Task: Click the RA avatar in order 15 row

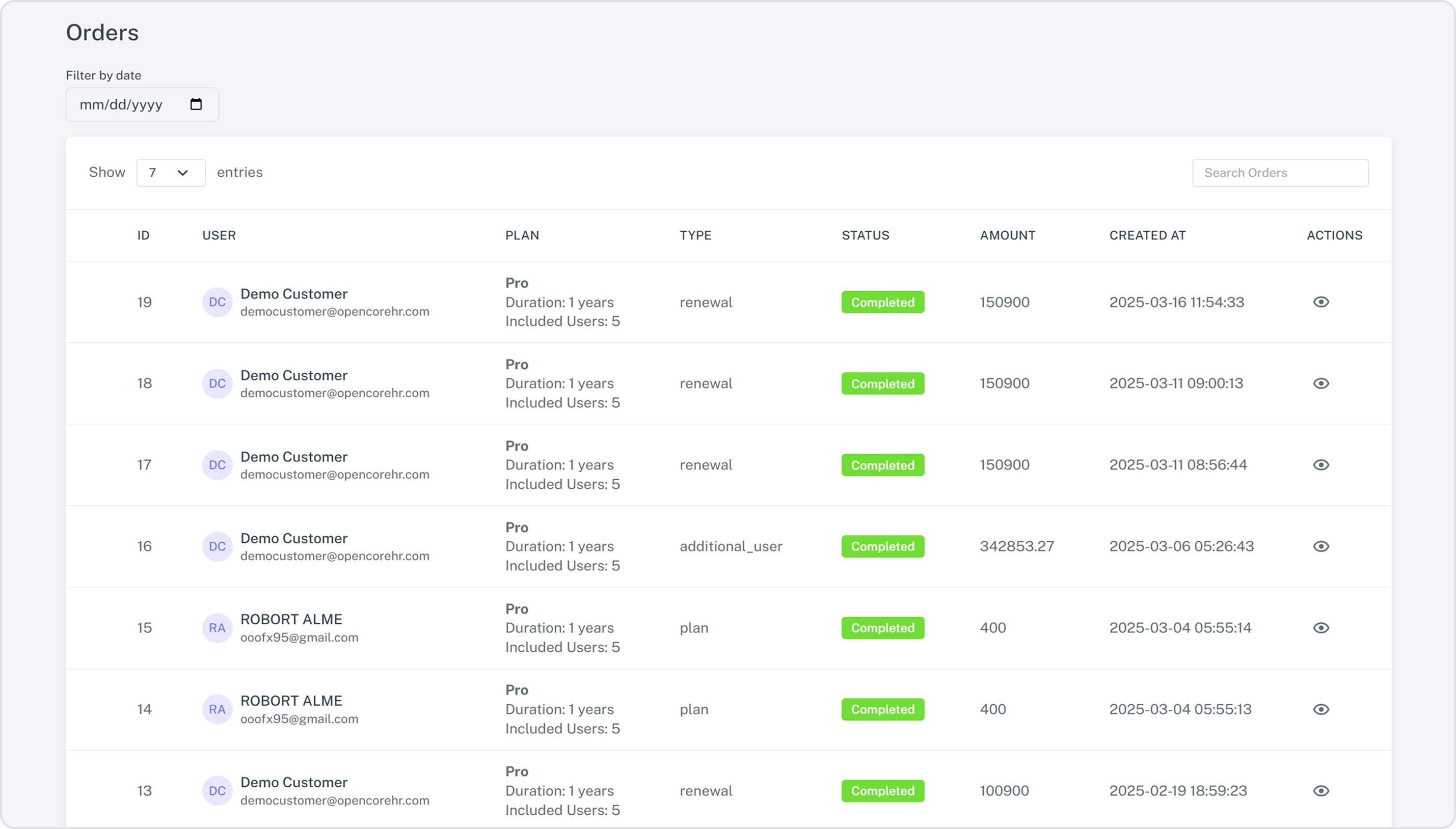Action: pos(217,627)
